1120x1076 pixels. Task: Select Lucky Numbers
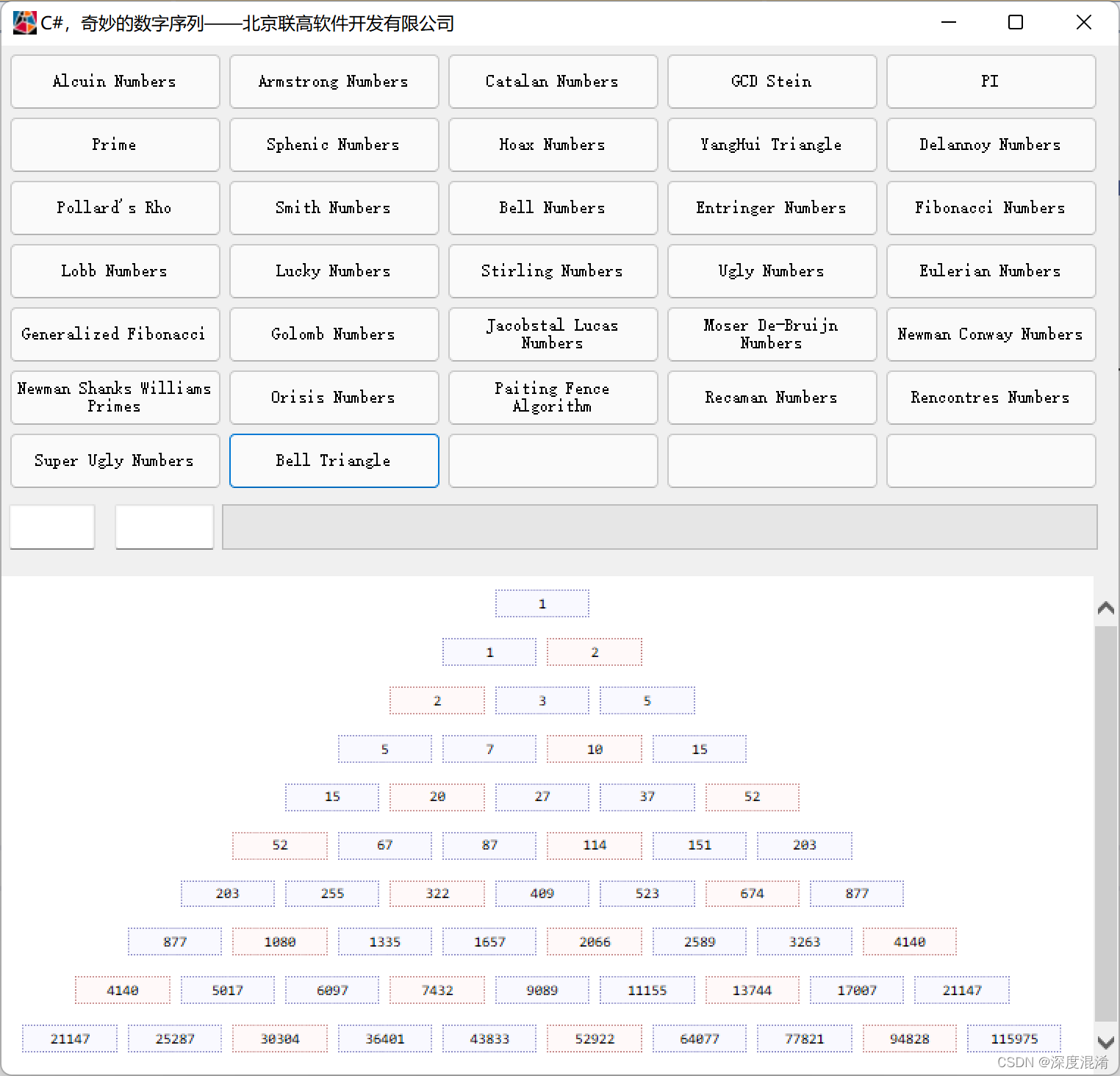tap(334, 271)
